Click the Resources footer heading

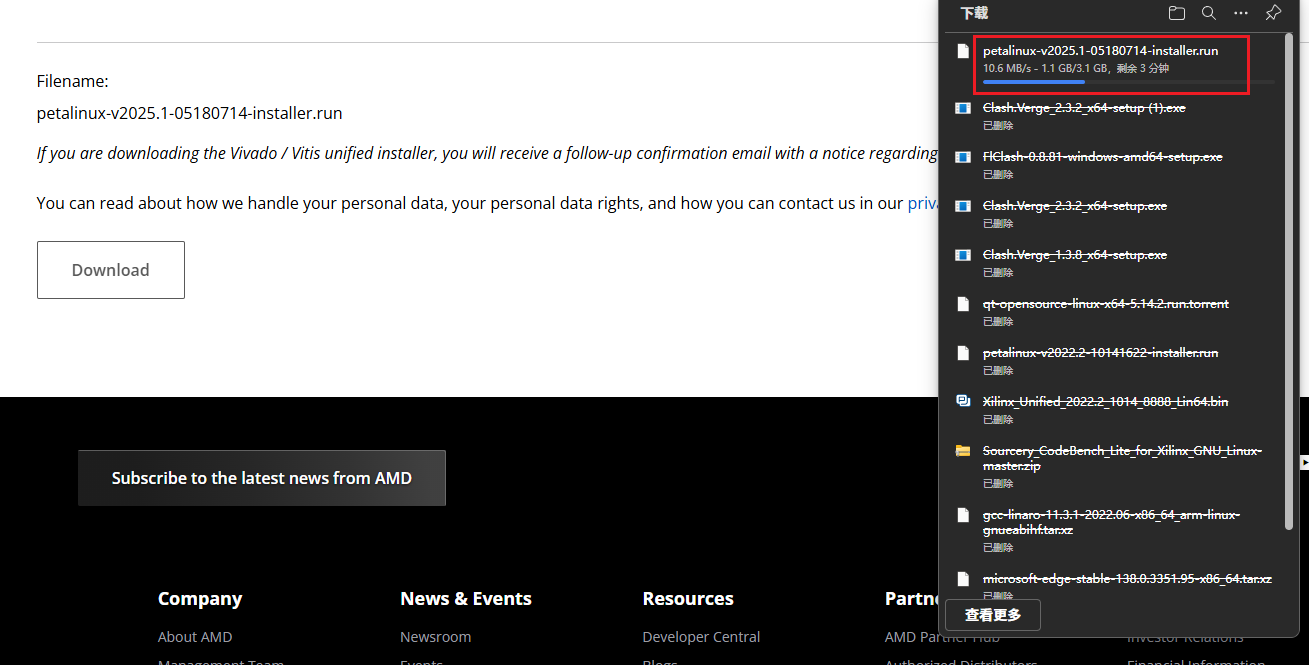pyautogui.click(x=688, y=599)
